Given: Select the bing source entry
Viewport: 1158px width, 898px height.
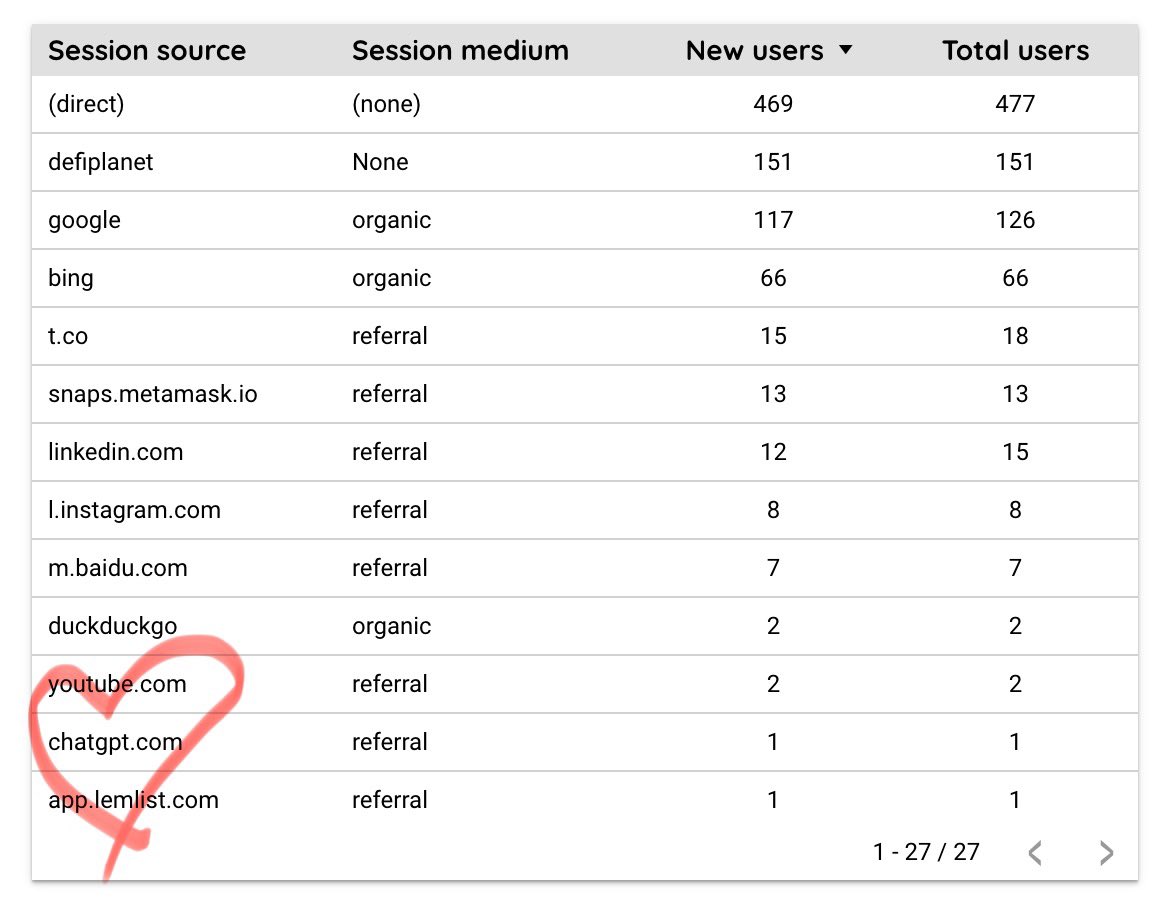Looking at the screenshot, I should pyautogui.click(x=69, y=278).
